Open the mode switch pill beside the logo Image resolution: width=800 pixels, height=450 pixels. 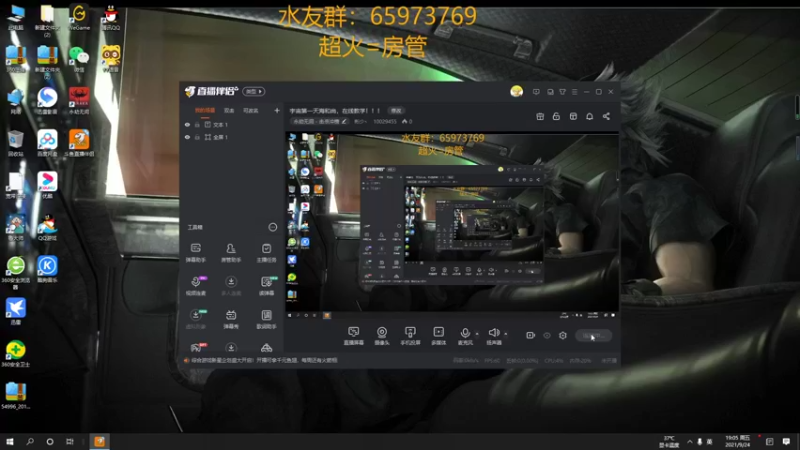pyautogui.click(x=254, y=91)
